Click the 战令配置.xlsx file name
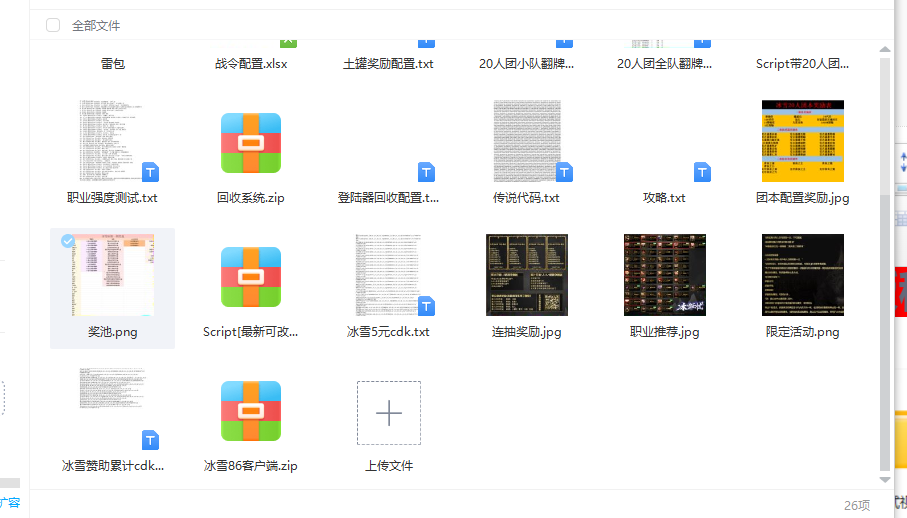The image size is (907, 518). point(250,64)
